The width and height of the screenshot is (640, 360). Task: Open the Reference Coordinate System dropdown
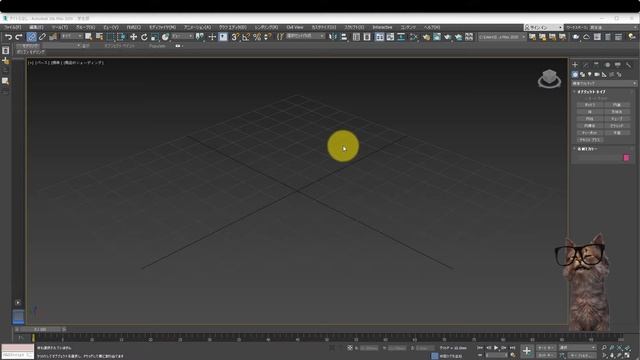click(x=182, y=36)
